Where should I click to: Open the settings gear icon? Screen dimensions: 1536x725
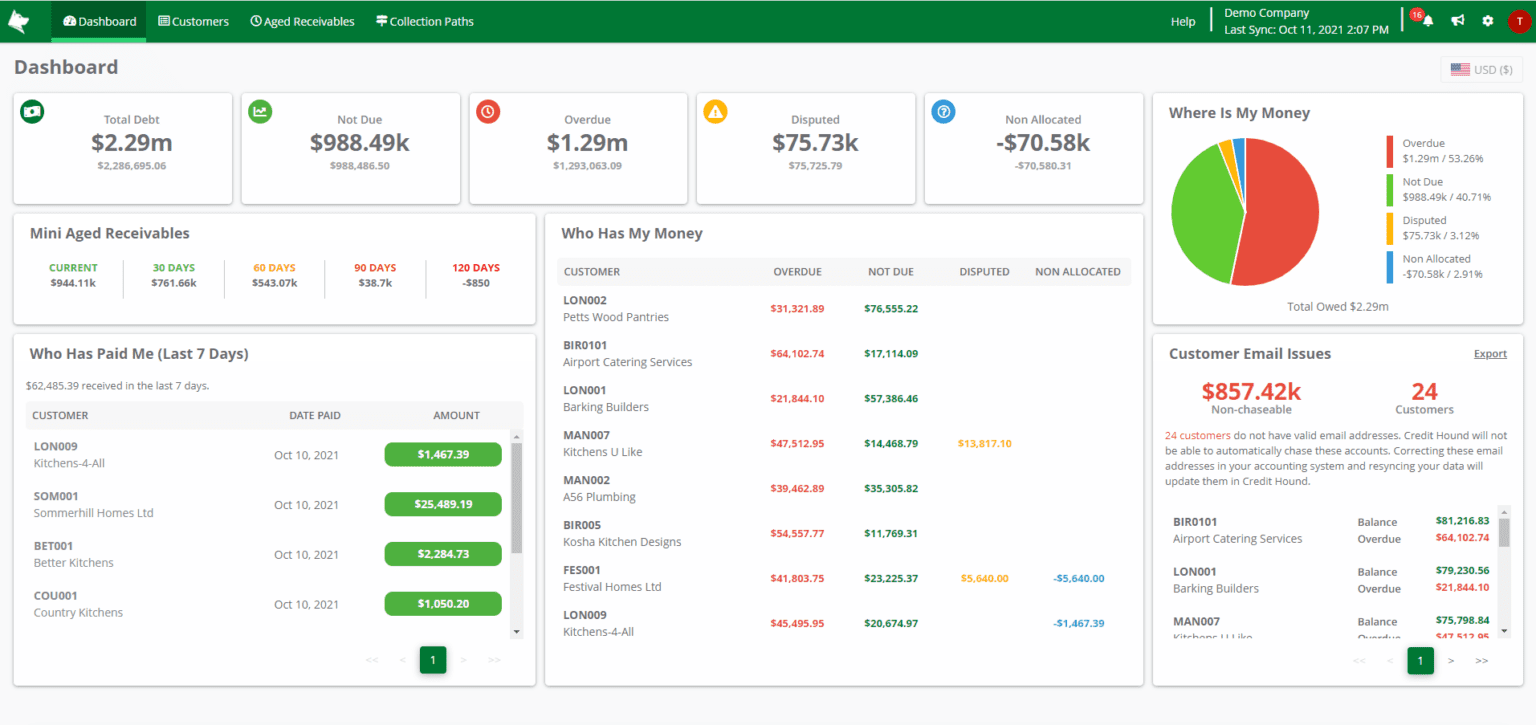(1488, 20)
